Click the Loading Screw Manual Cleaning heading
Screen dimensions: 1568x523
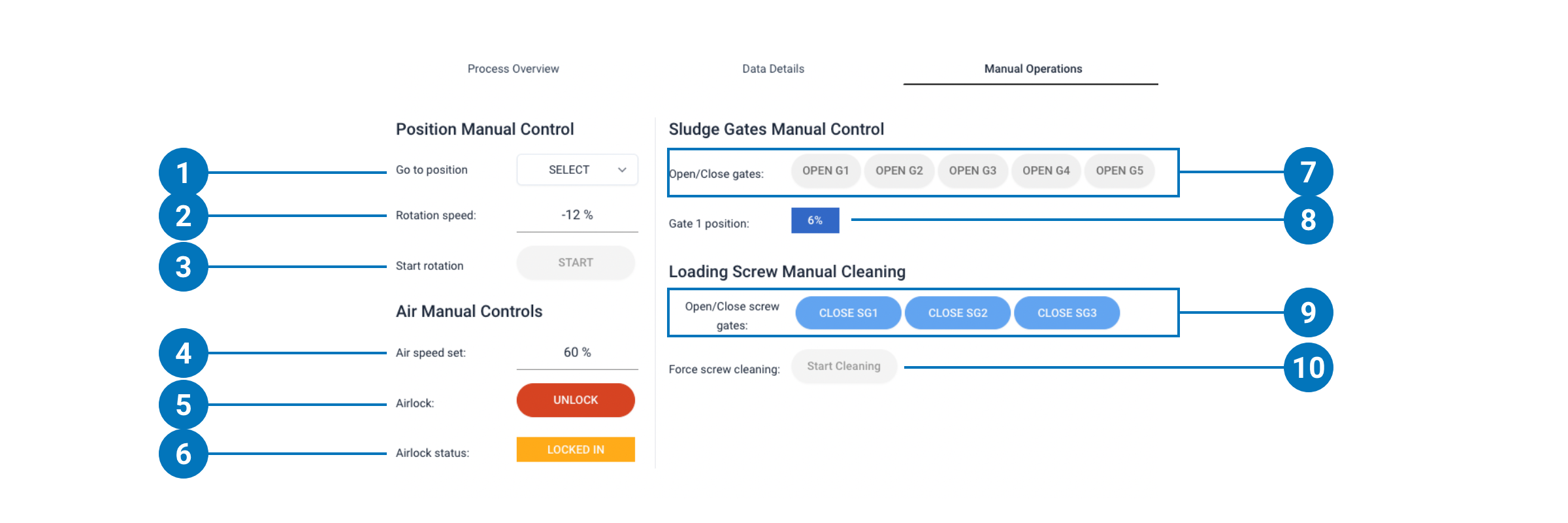787,271
